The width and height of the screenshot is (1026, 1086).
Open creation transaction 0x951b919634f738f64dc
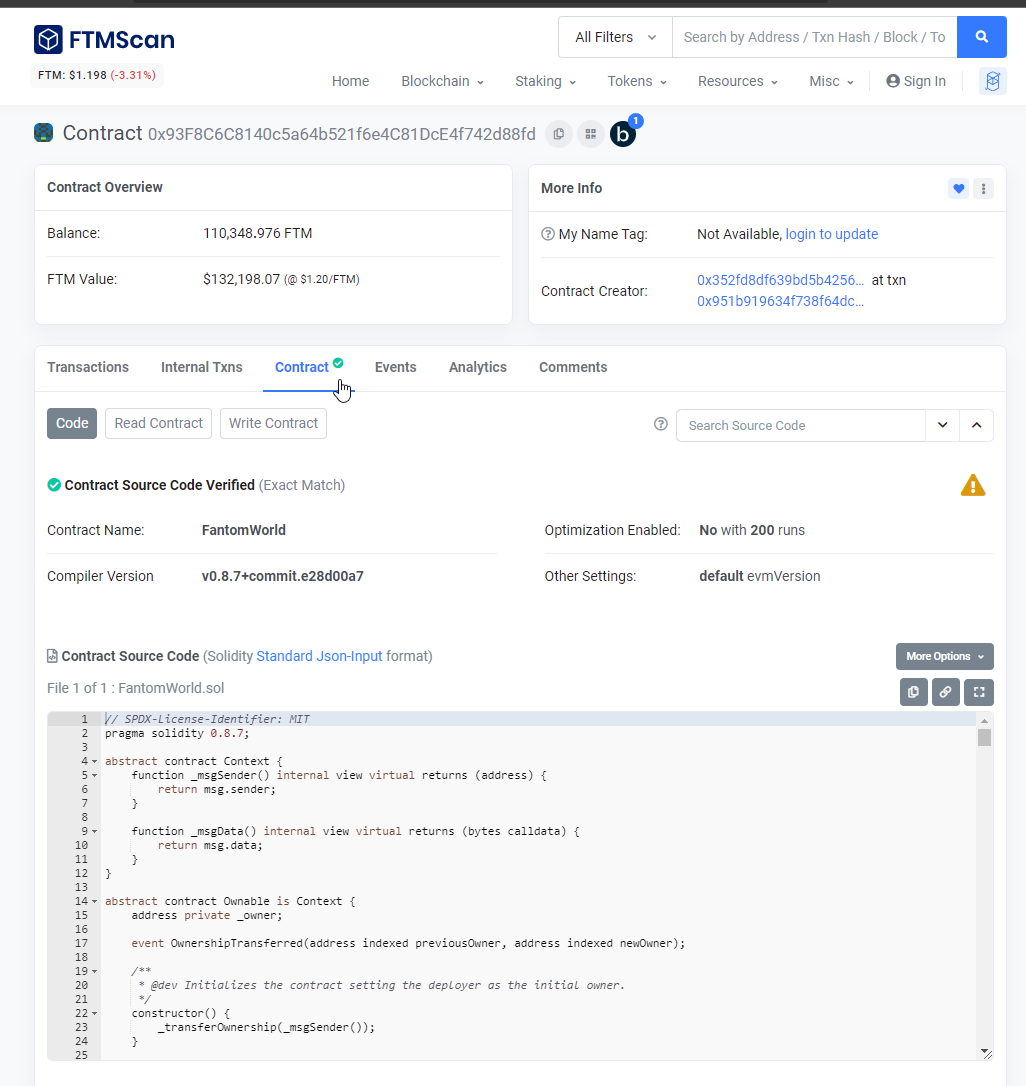coord(781,301)
